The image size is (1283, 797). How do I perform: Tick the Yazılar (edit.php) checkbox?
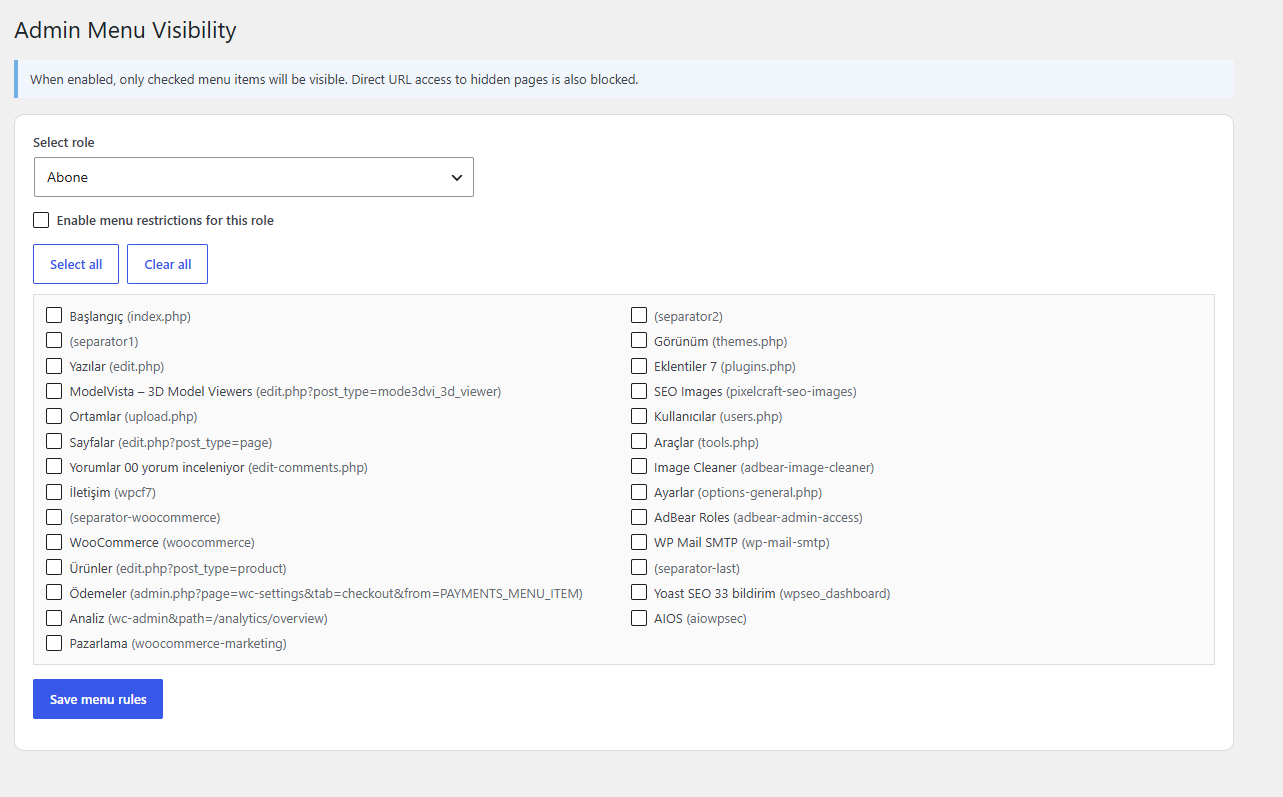(54, 366)
